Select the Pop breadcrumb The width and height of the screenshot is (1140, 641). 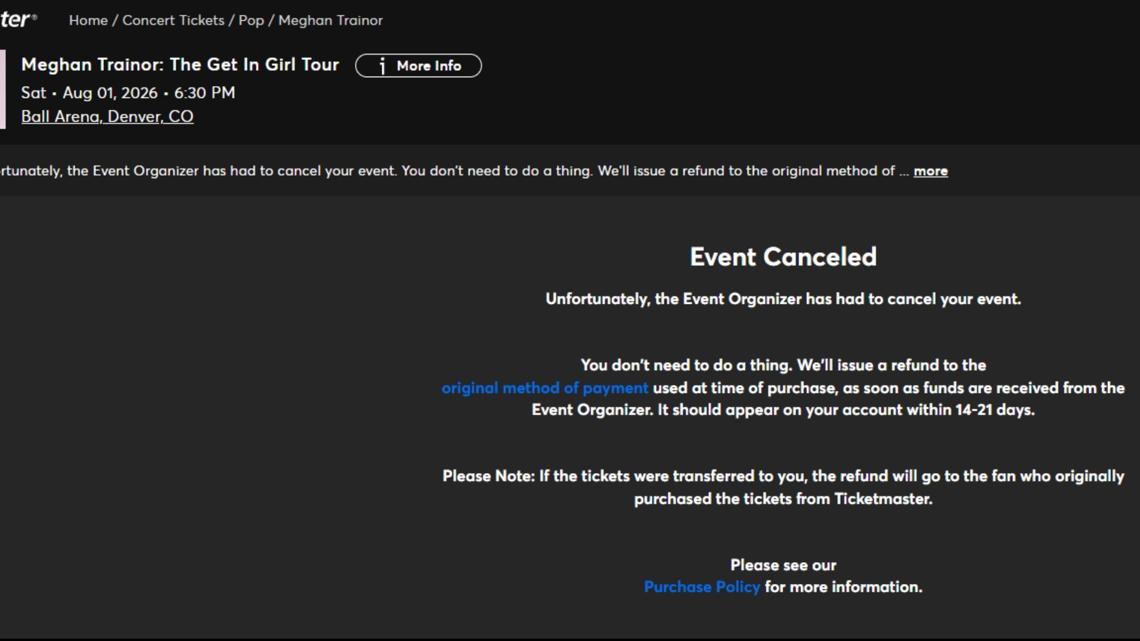click(x=251, y=20)
